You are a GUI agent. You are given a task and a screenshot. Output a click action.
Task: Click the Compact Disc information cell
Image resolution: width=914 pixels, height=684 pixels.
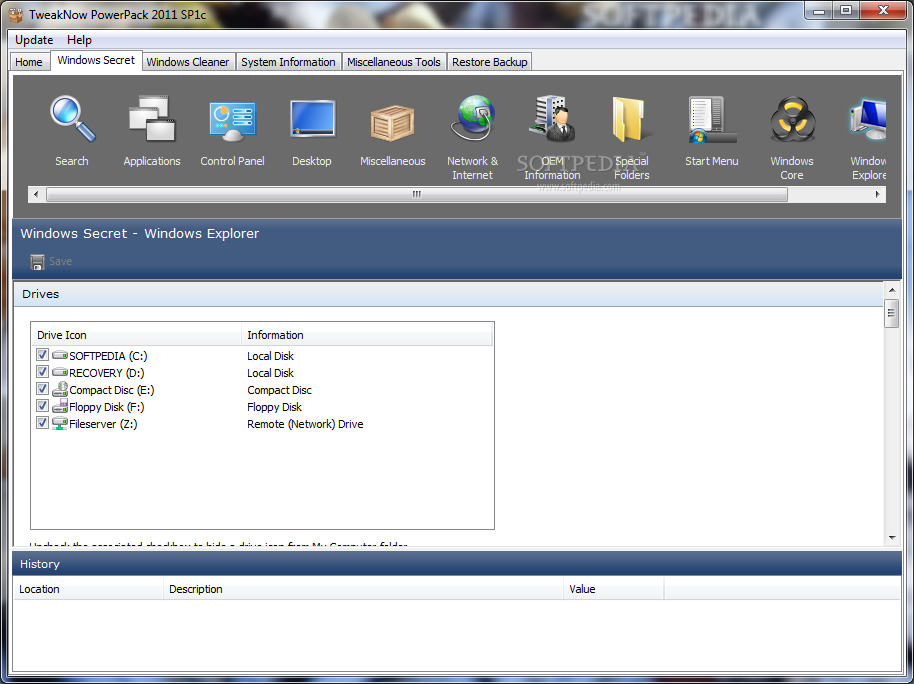[279, 390]
